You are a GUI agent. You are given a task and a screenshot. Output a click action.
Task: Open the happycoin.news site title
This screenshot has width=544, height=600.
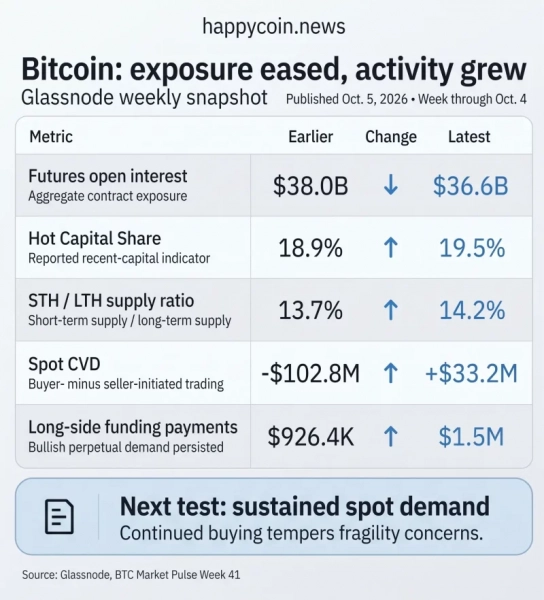tap(274, 27)
